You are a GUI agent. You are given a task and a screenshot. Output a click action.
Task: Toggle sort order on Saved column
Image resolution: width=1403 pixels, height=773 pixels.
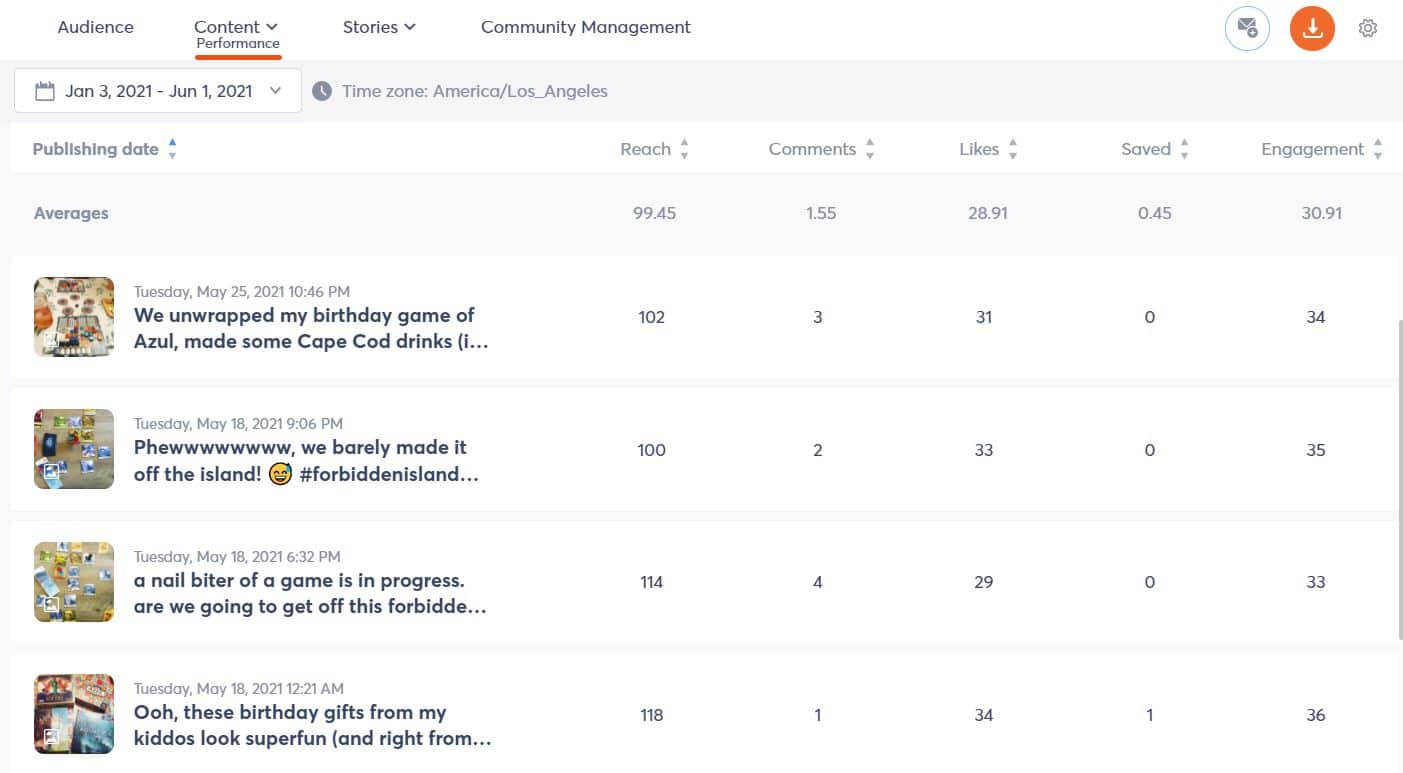[1184, 149]
